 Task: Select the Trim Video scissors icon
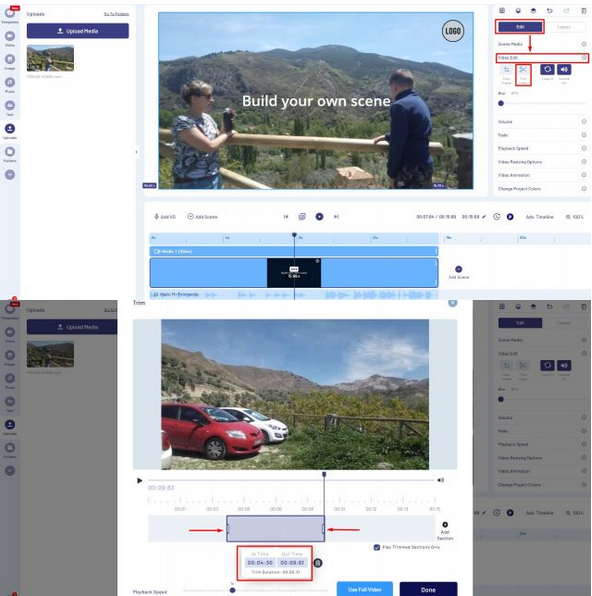pos(523,70)
